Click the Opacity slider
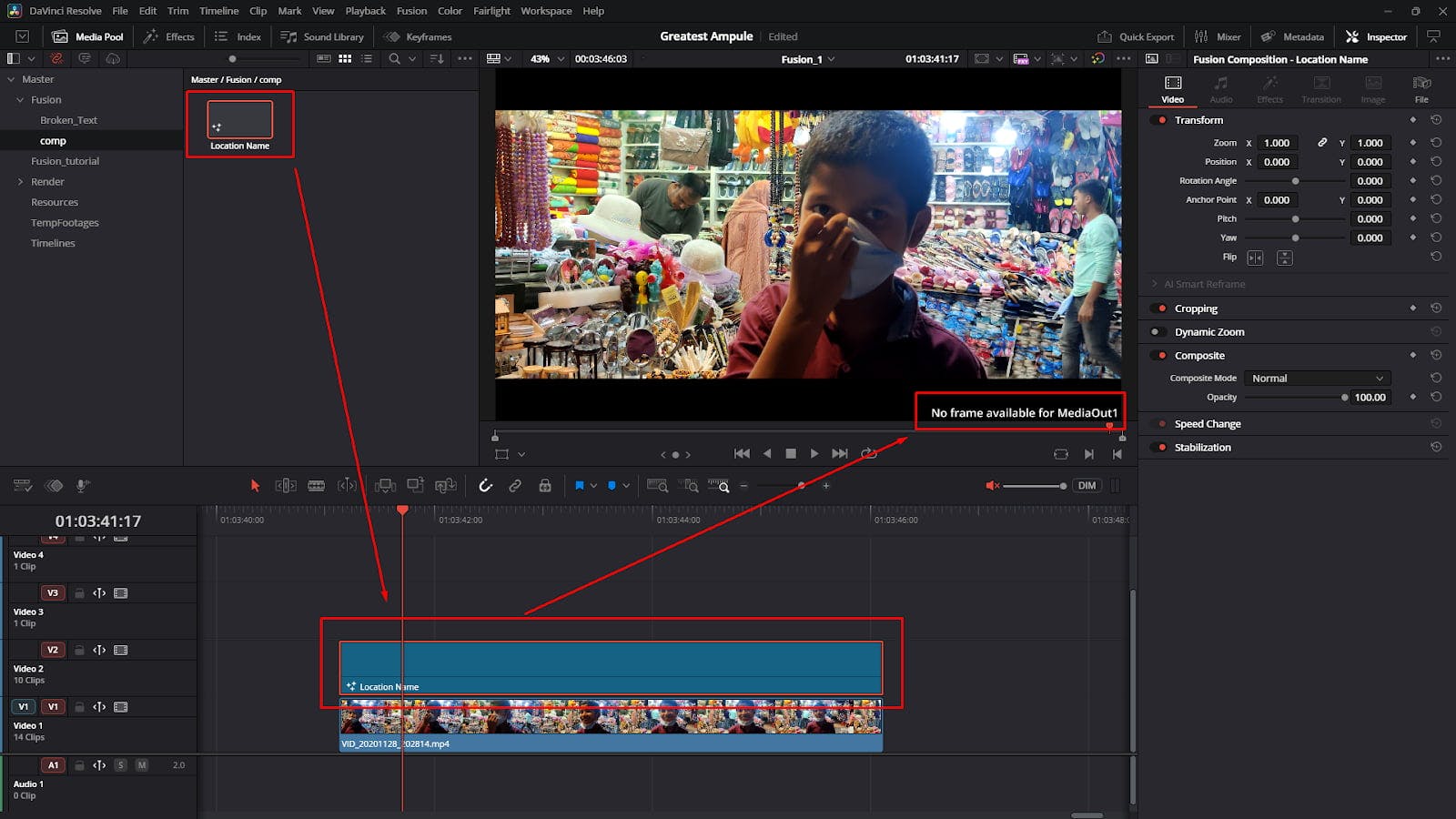This screenshot has width=1456, height=819. tap(1345, 397)
